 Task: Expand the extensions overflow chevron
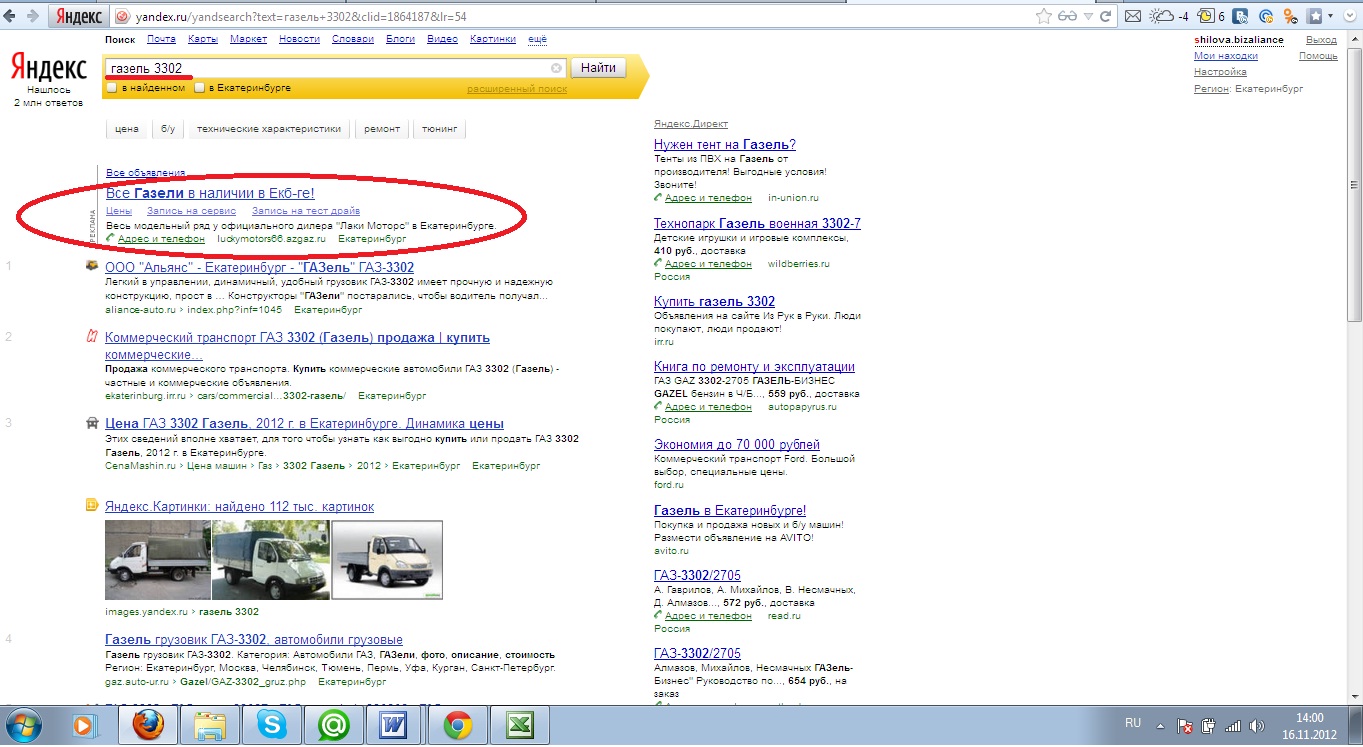point(1351,16)
